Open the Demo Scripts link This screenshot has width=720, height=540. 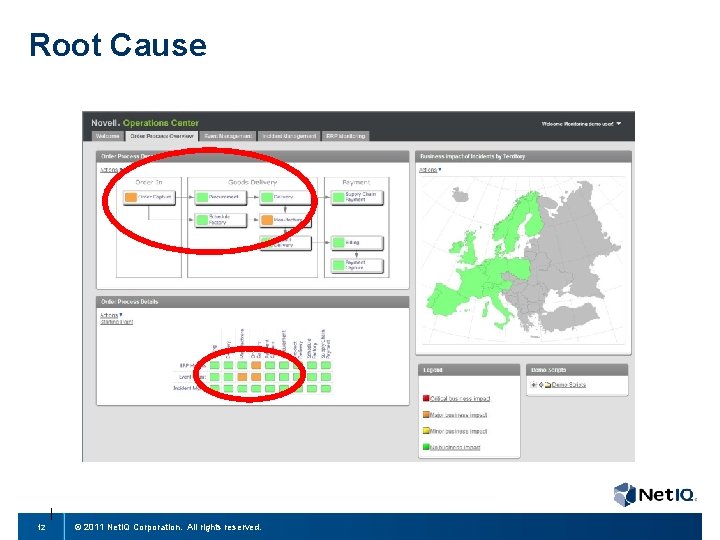click(x=568, y=385)
